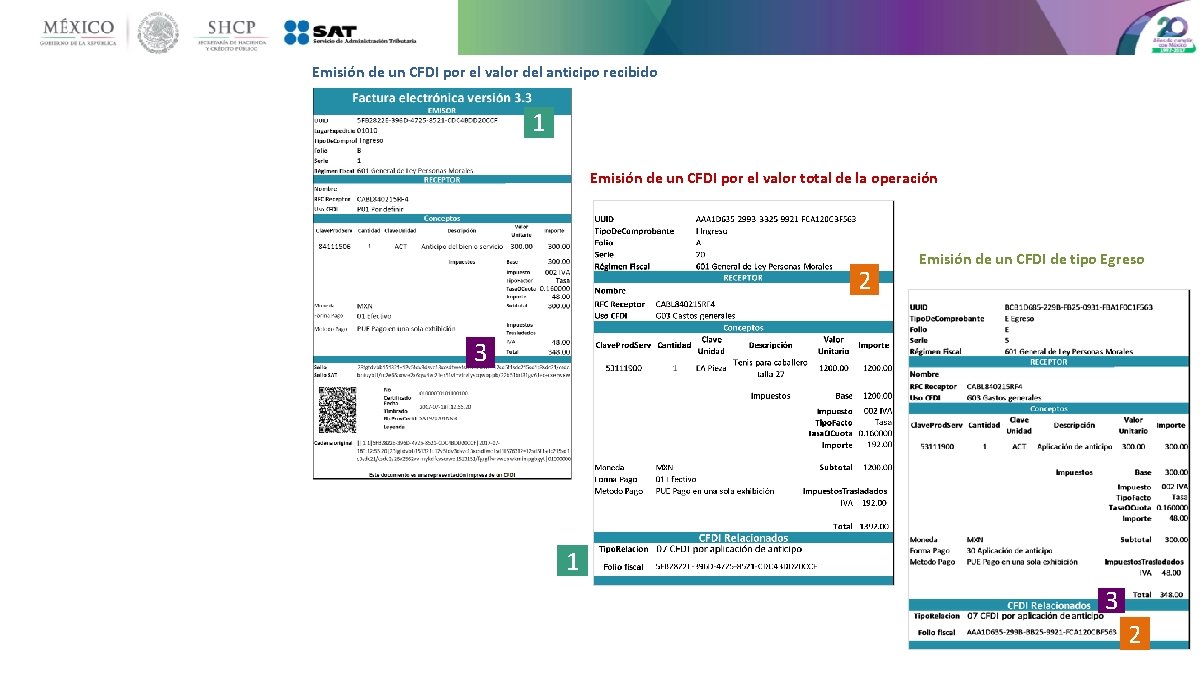Click concept code 84111506 on first invoice

(x=333, y=245)
